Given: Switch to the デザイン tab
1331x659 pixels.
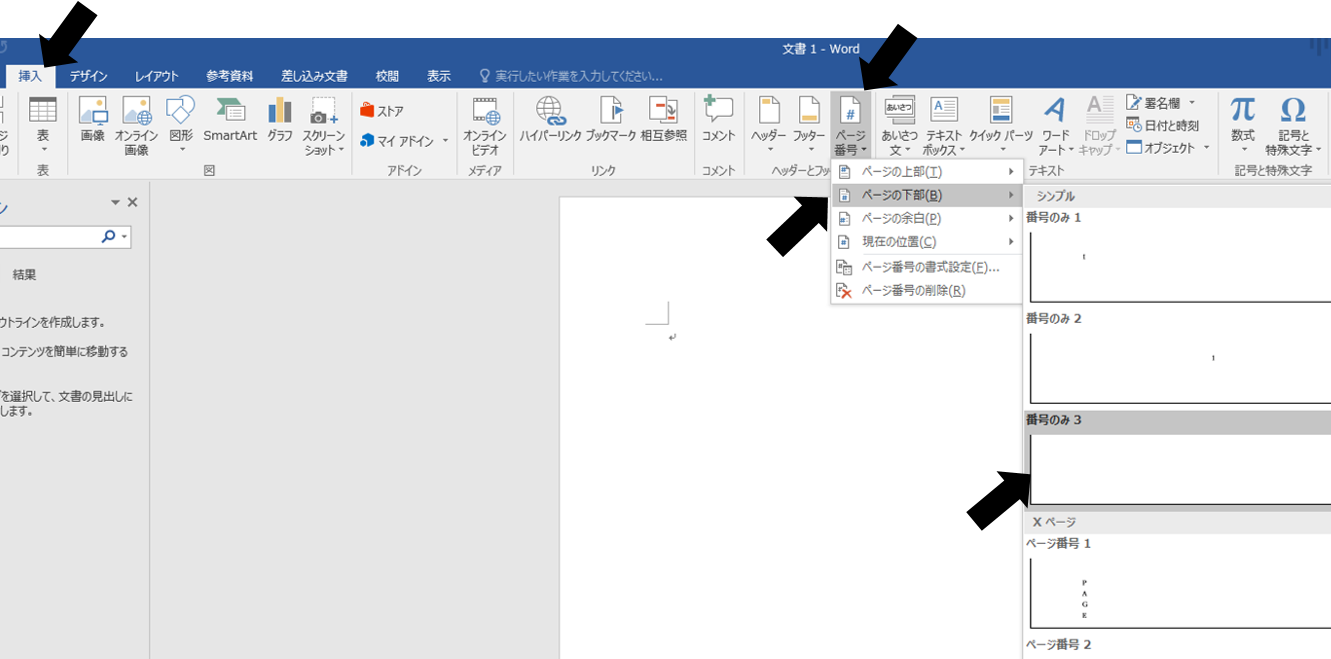Looking at the screenshot, I should pos(88,76).
